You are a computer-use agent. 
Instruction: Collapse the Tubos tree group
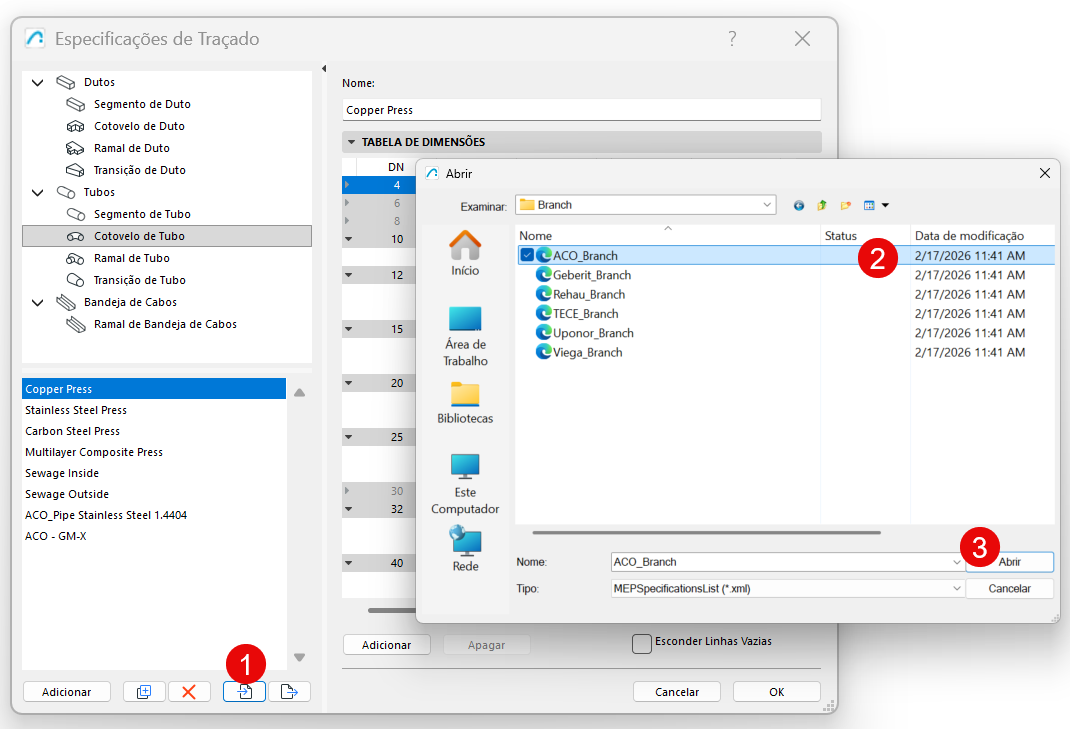click(x=38, y=192)
